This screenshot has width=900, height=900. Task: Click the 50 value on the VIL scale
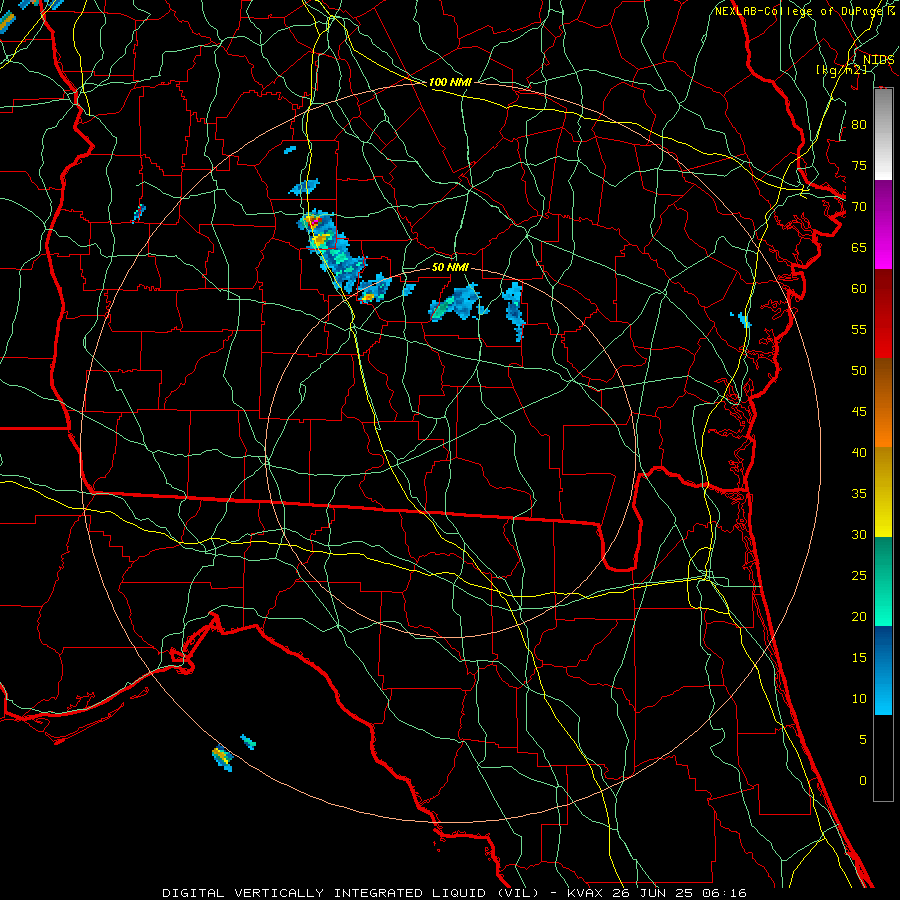859,370
